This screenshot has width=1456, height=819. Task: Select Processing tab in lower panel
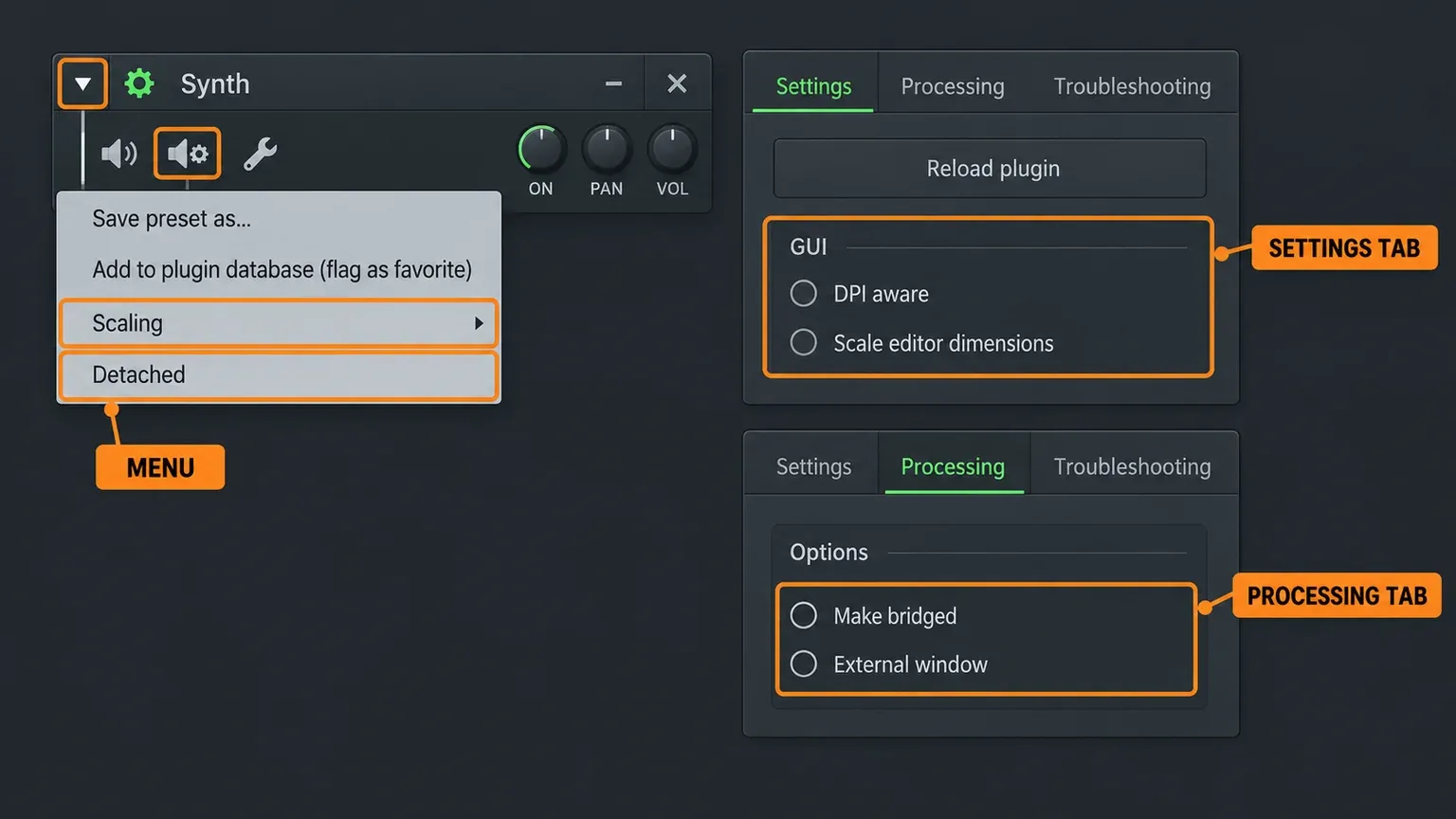(x=953, y=466)
